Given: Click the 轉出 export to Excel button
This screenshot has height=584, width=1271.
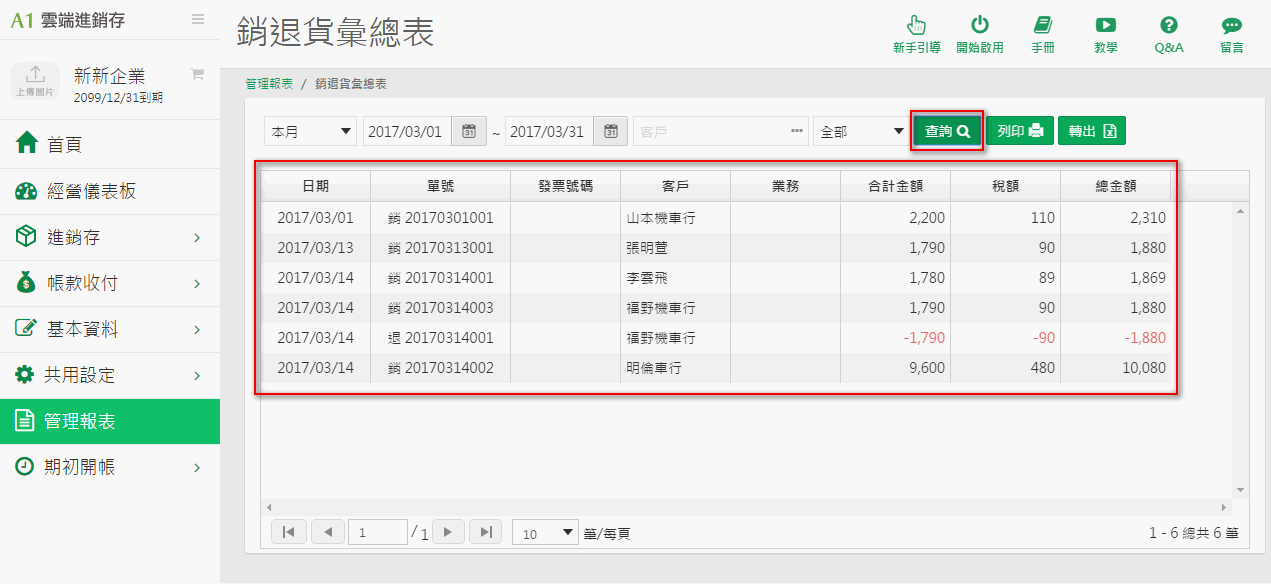Looking at the screenshot, I should 1092,131.
